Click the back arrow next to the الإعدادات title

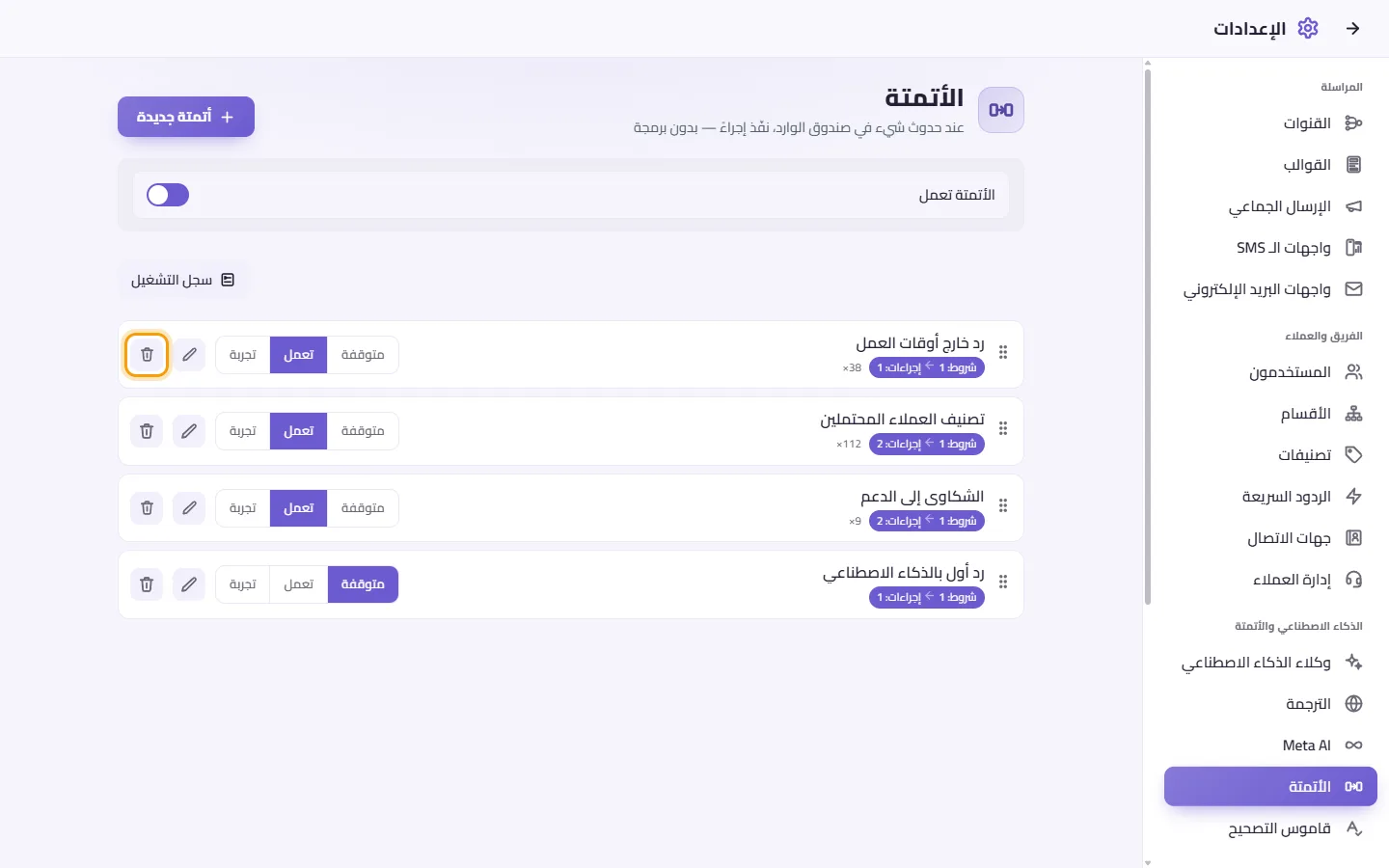tap(1353, 29)
